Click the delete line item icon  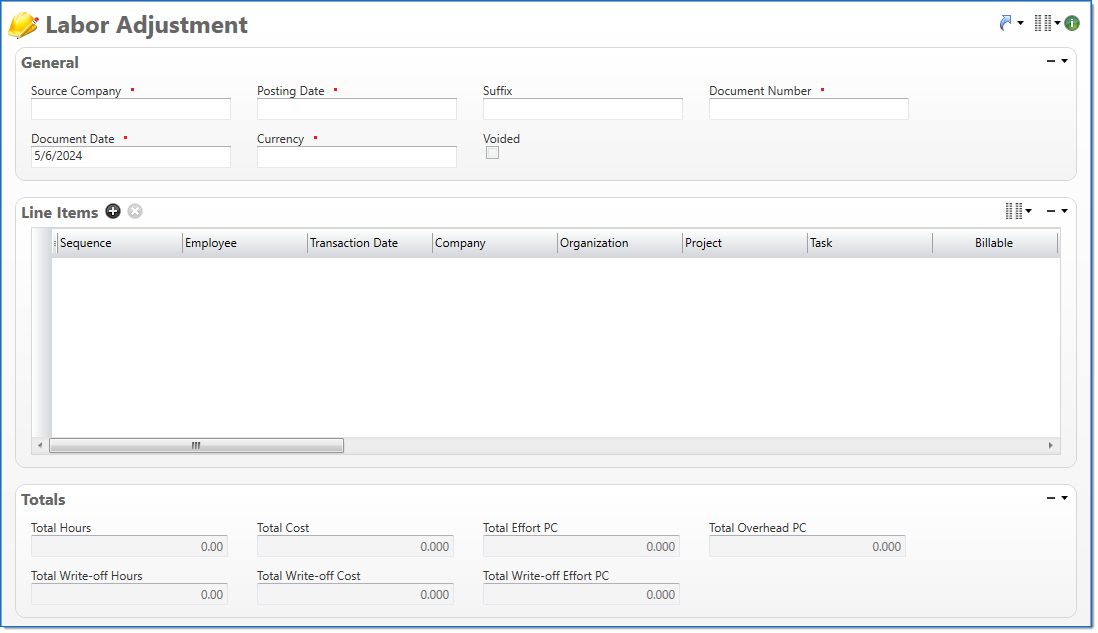pyautogui.click(x=135, y=211)
